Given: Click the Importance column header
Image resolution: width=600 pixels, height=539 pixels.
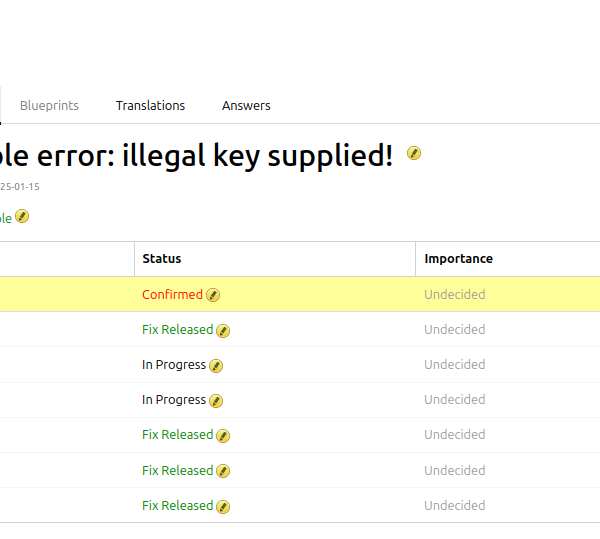Looking at the screenshot, I should pyautogui.click(x=458, y=259).
